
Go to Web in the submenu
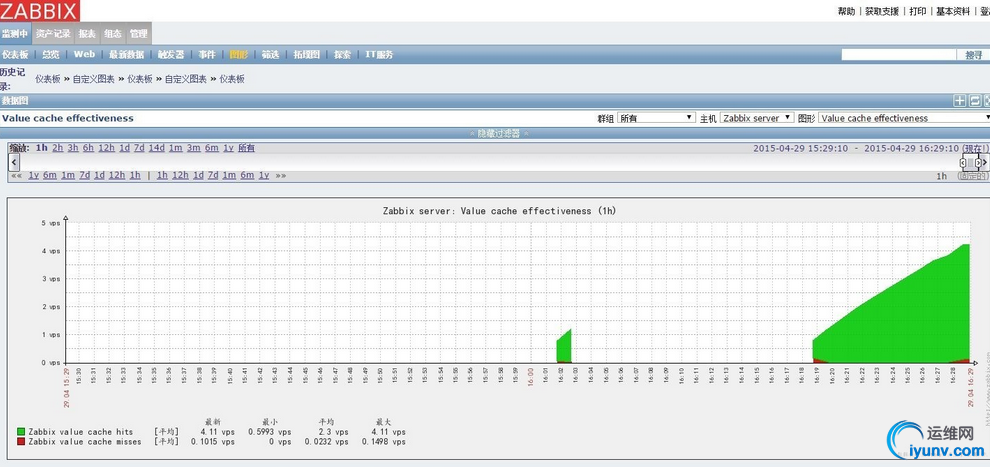(x=84, y=55)
